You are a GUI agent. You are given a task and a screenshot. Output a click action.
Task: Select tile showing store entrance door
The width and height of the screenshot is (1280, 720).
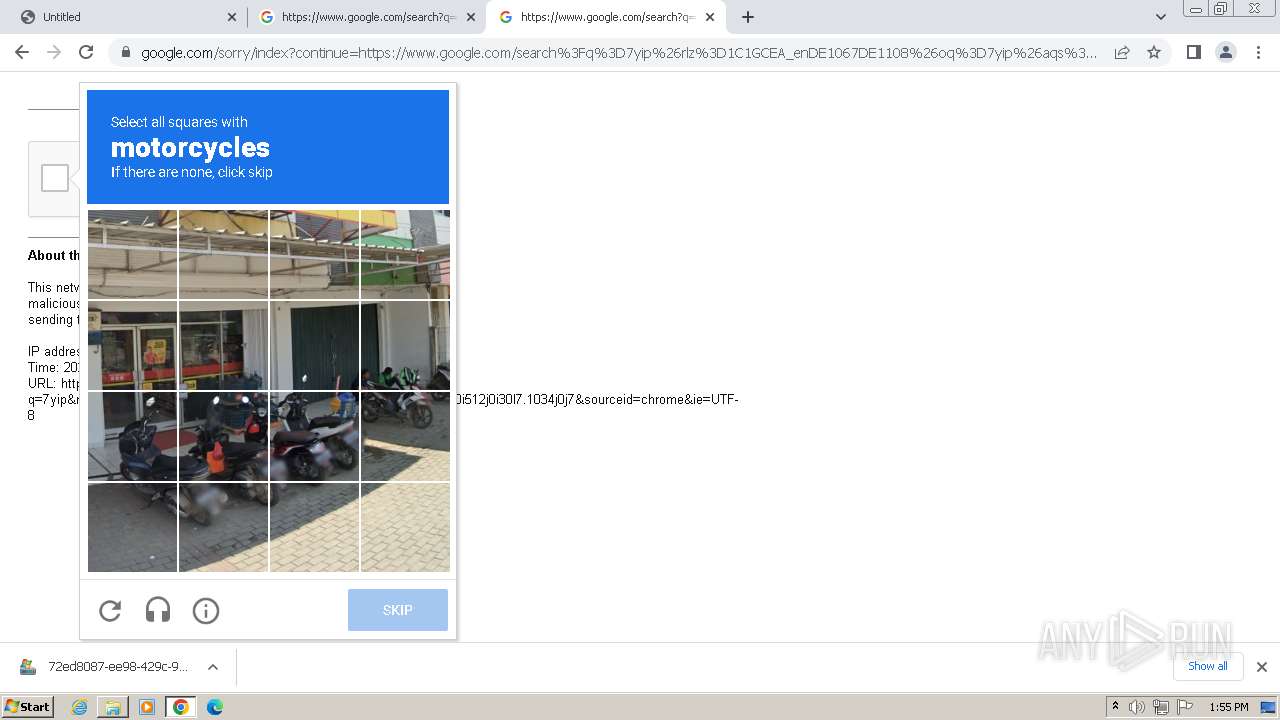pyautogui.click(x=133, y=345)
